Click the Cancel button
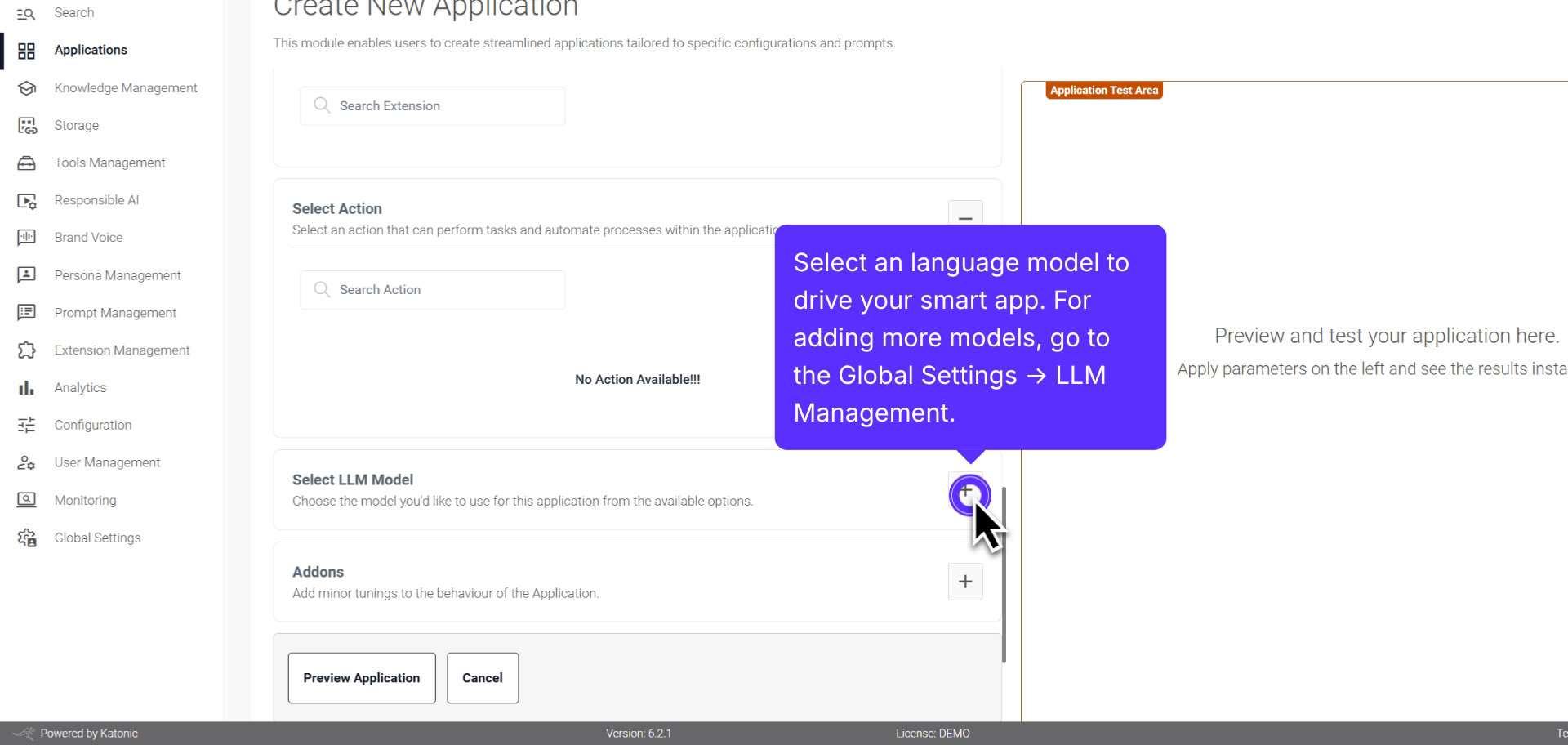 pos(482,677)
